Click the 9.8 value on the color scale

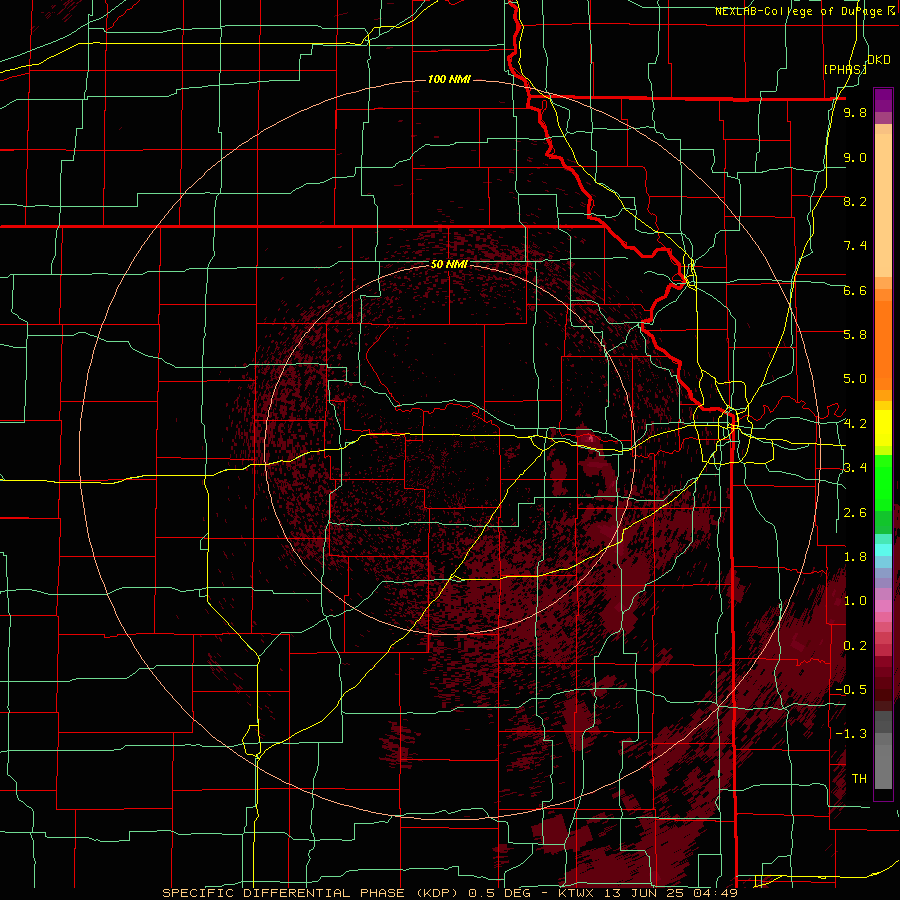coord(855,112)
